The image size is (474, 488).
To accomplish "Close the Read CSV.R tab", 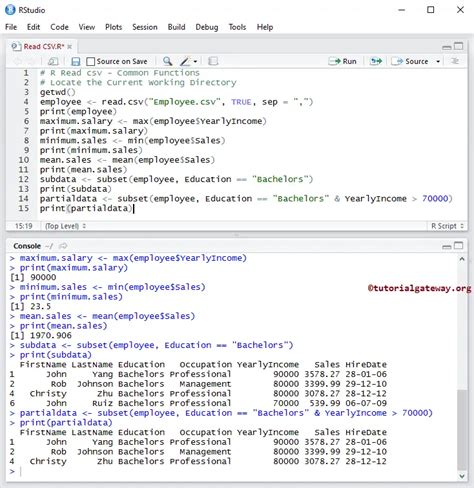I will tap(69, 47).
